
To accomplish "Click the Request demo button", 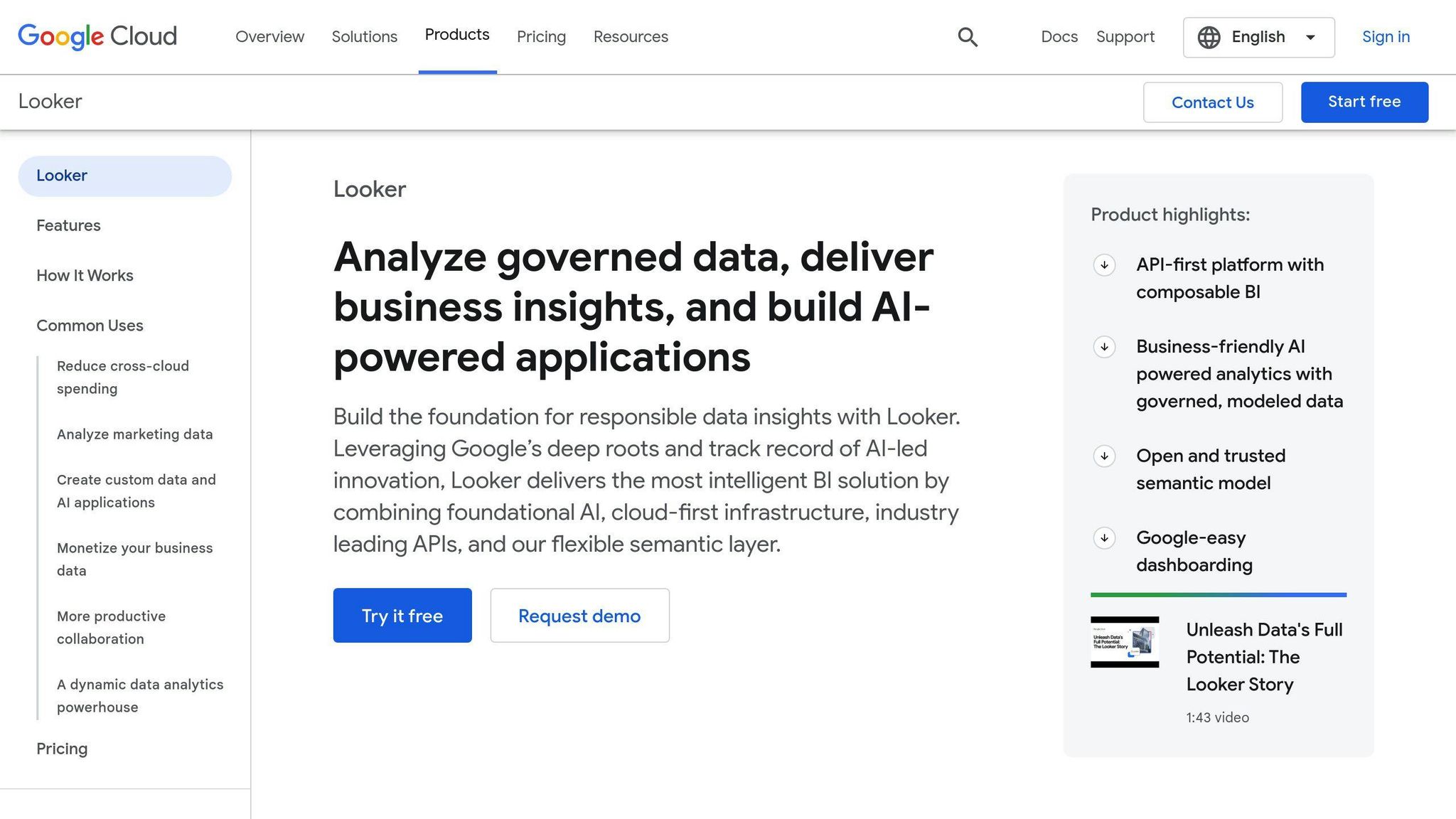I will click(x=579, y=616).
